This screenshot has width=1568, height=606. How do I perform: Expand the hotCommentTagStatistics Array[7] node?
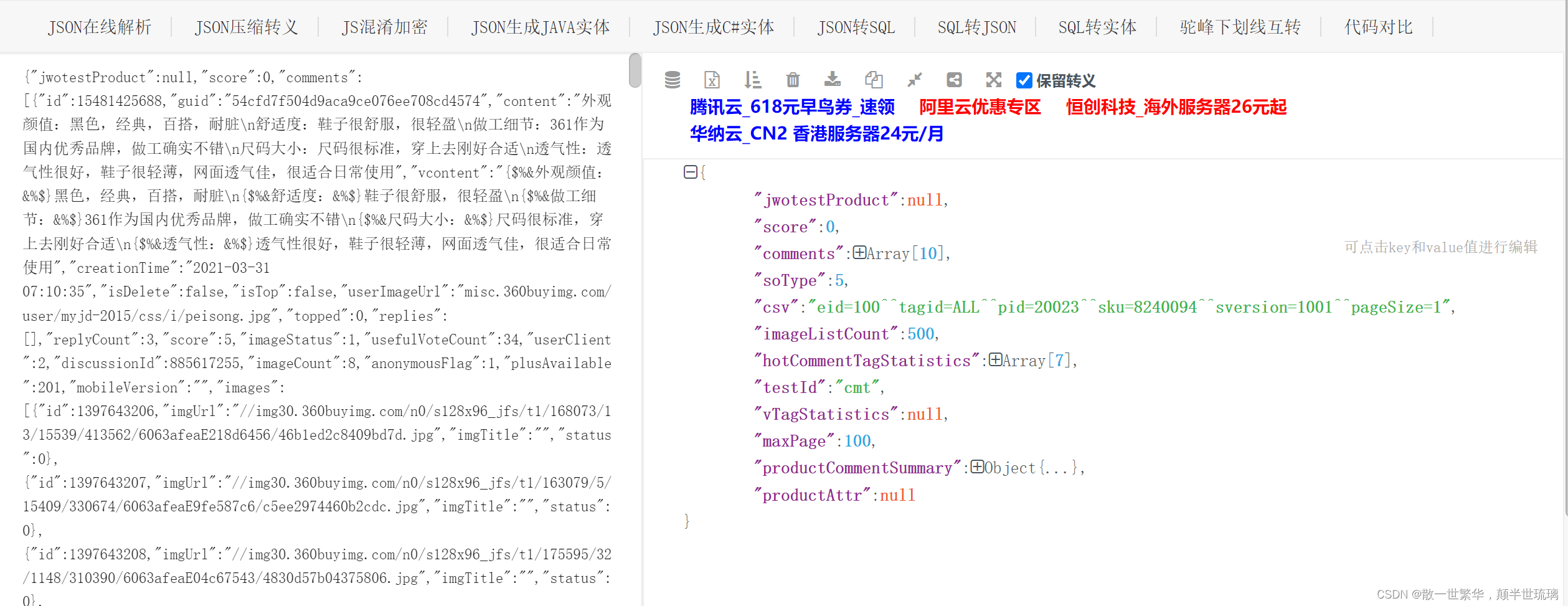995,359
